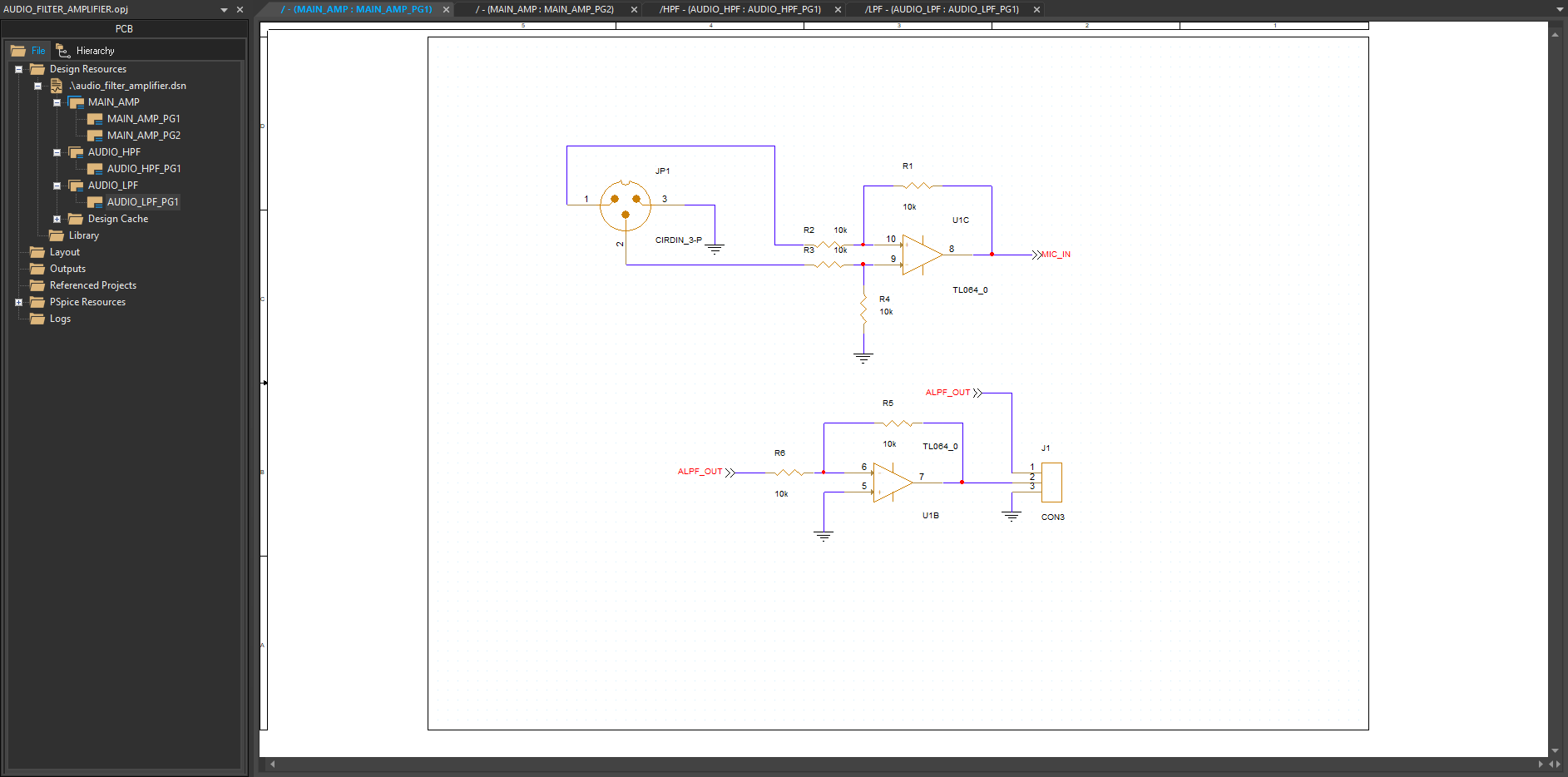Close the /HPF AUDIO_HPF_PG1 tab
The image size is (1568, 777).
(x=838, y=10)
